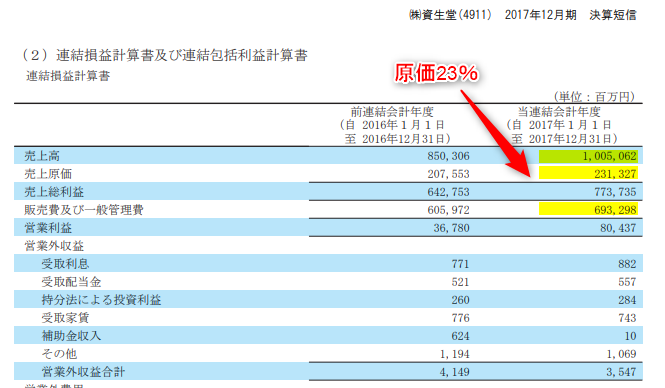Click the header text ㈱資生堂(4911)
This screenshot has height=388, width=665.
450,15
